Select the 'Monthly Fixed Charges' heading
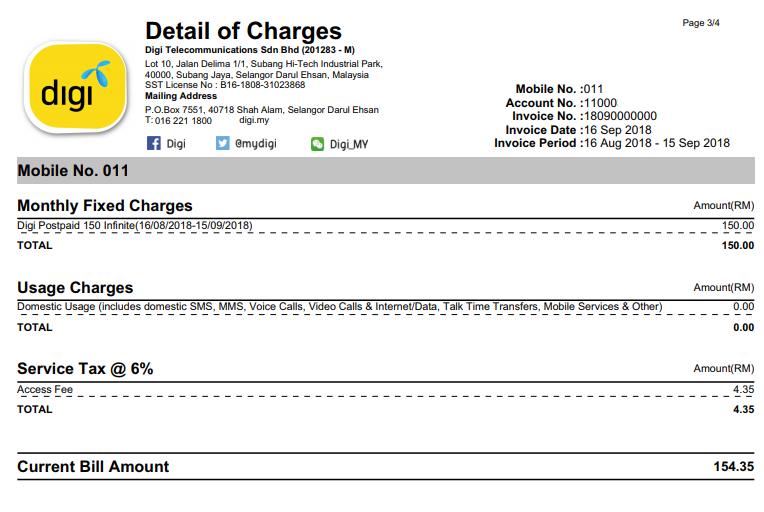The width and height of the screenshot is (764, 512). pyautogui.click(x=105, y=206)
